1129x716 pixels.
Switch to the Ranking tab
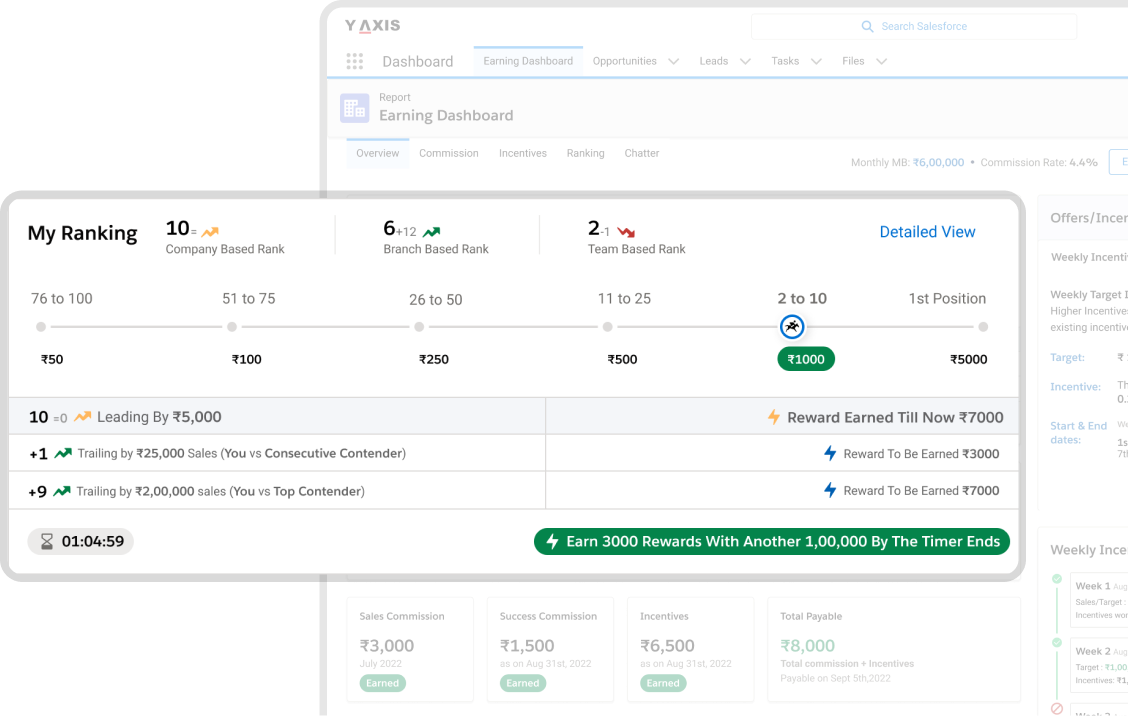coord(585,153)
